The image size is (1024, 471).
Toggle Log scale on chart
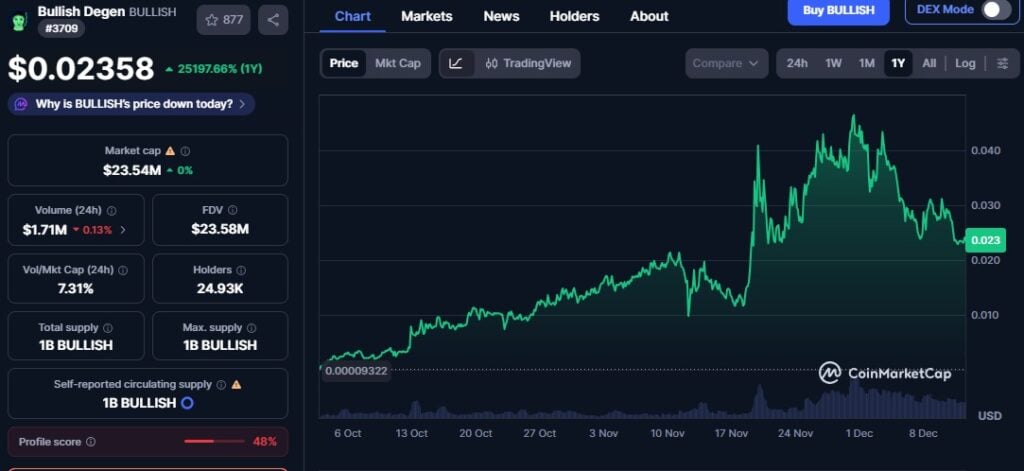coord(965,63)
